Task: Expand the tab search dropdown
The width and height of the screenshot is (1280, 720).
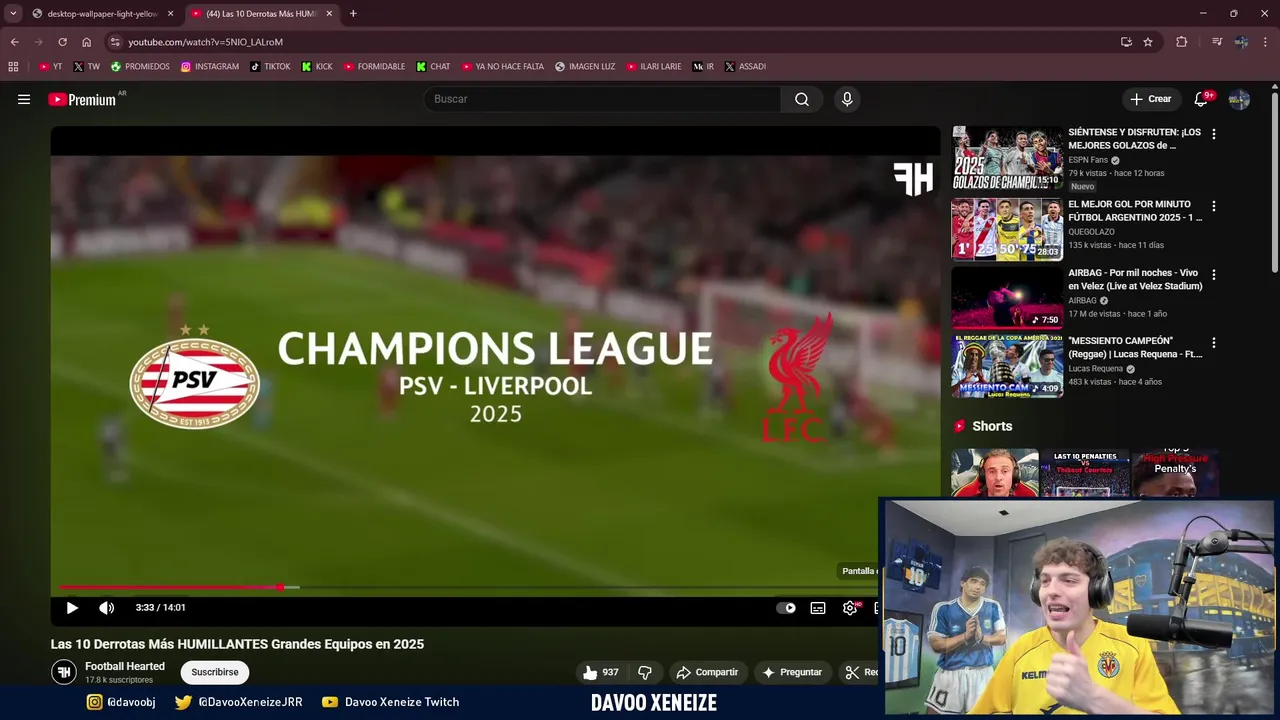Action: [13, 14]
